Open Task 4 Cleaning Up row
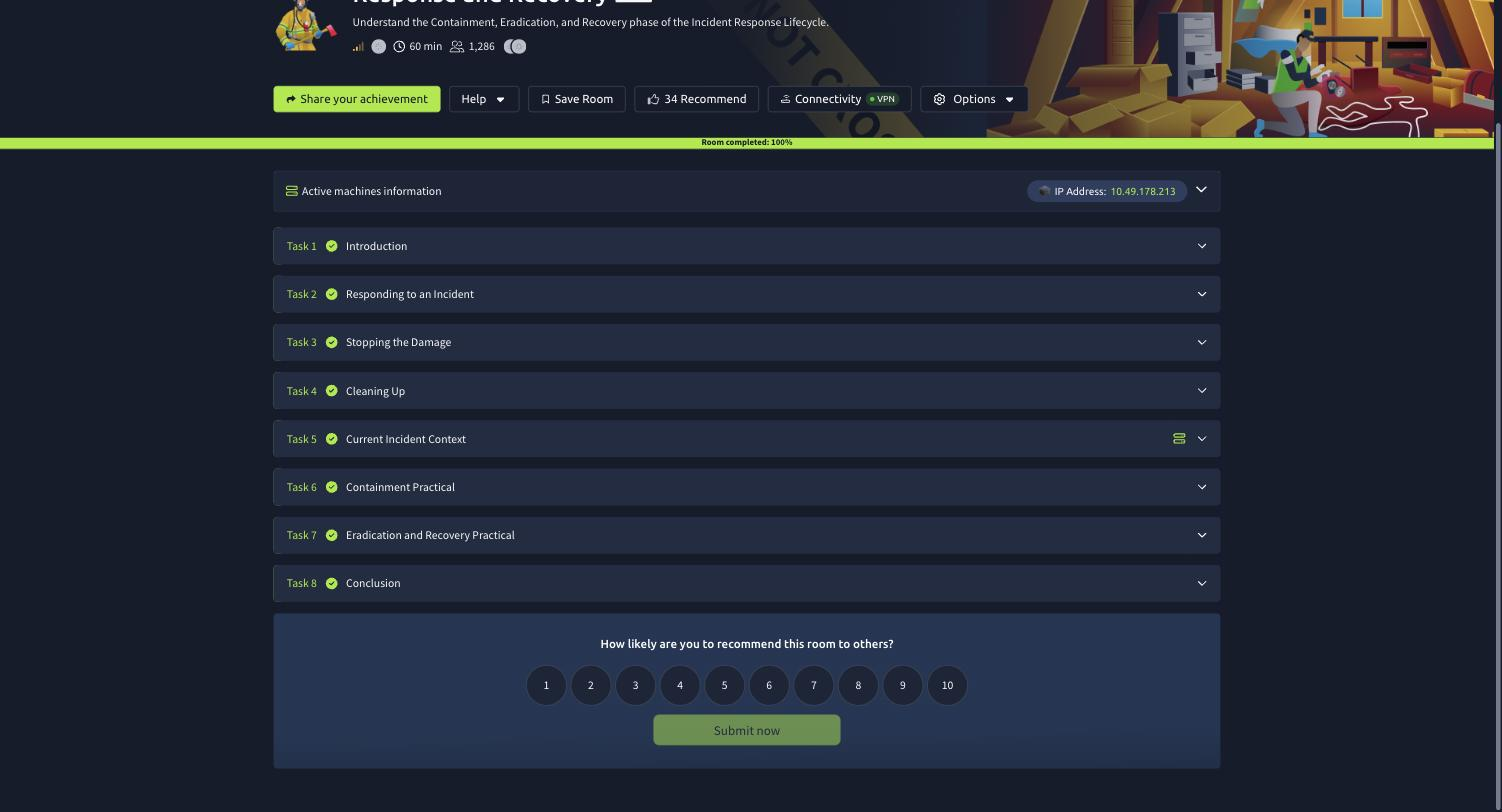The width and height of the screenshot is (1502, 812). [x=747, y=391]
